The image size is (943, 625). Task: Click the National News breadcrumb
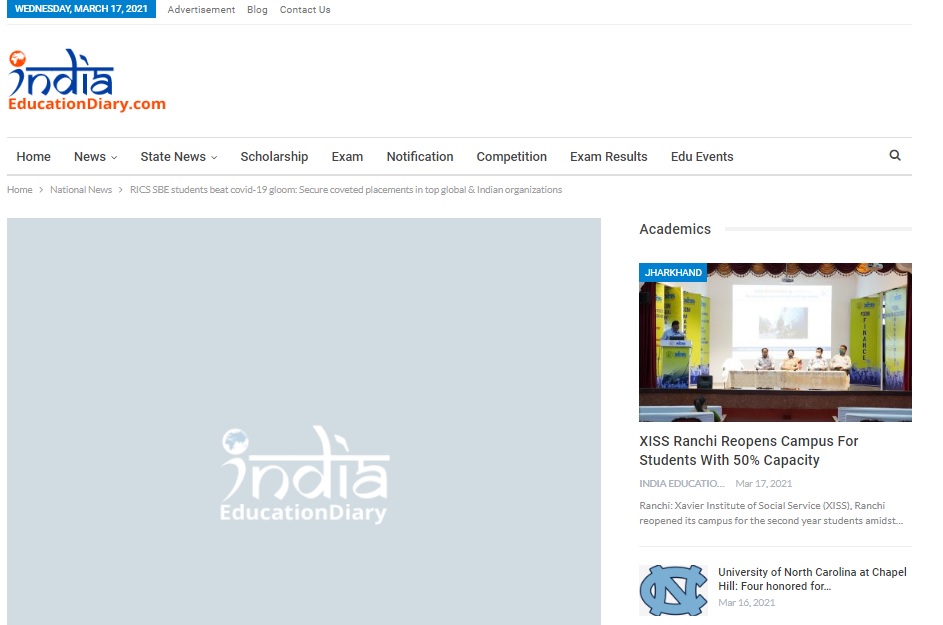click(81, 190)
